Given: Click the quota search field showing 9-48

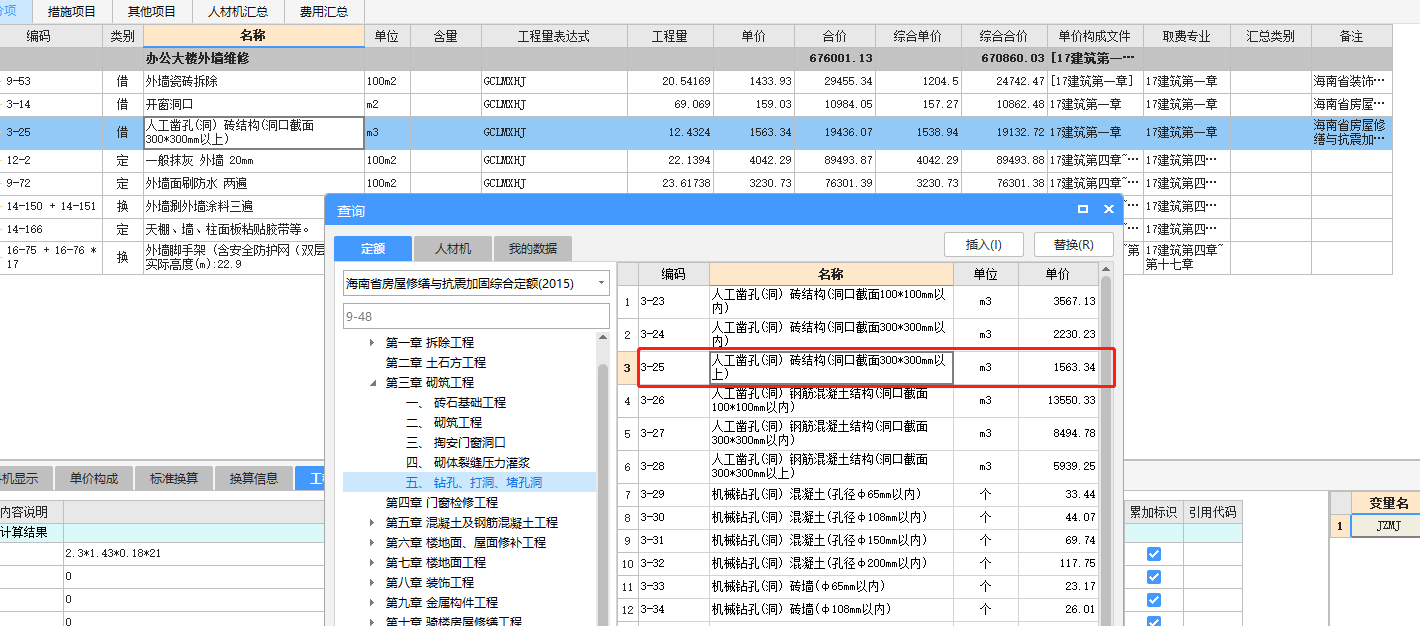Looking at the screenshot, I should 476,316.
